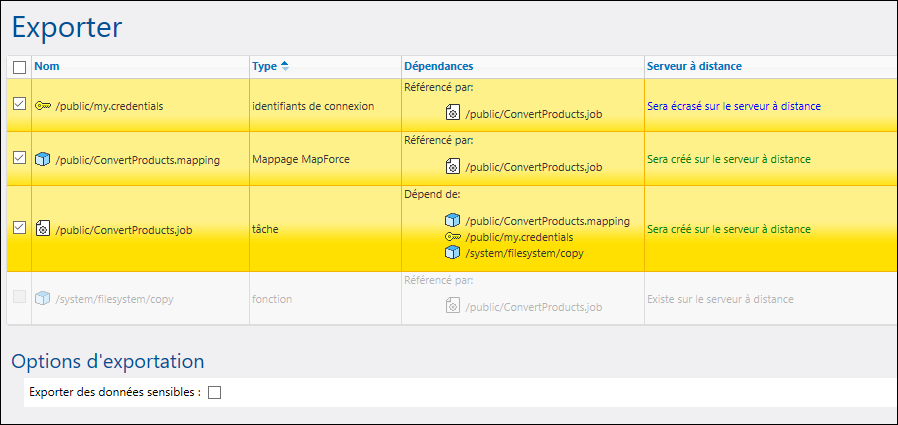Viewport: 898px width, 425px height.
Task: Click the cube icon beside ConvertProducts.mapping name
Action: click(42, 159)
